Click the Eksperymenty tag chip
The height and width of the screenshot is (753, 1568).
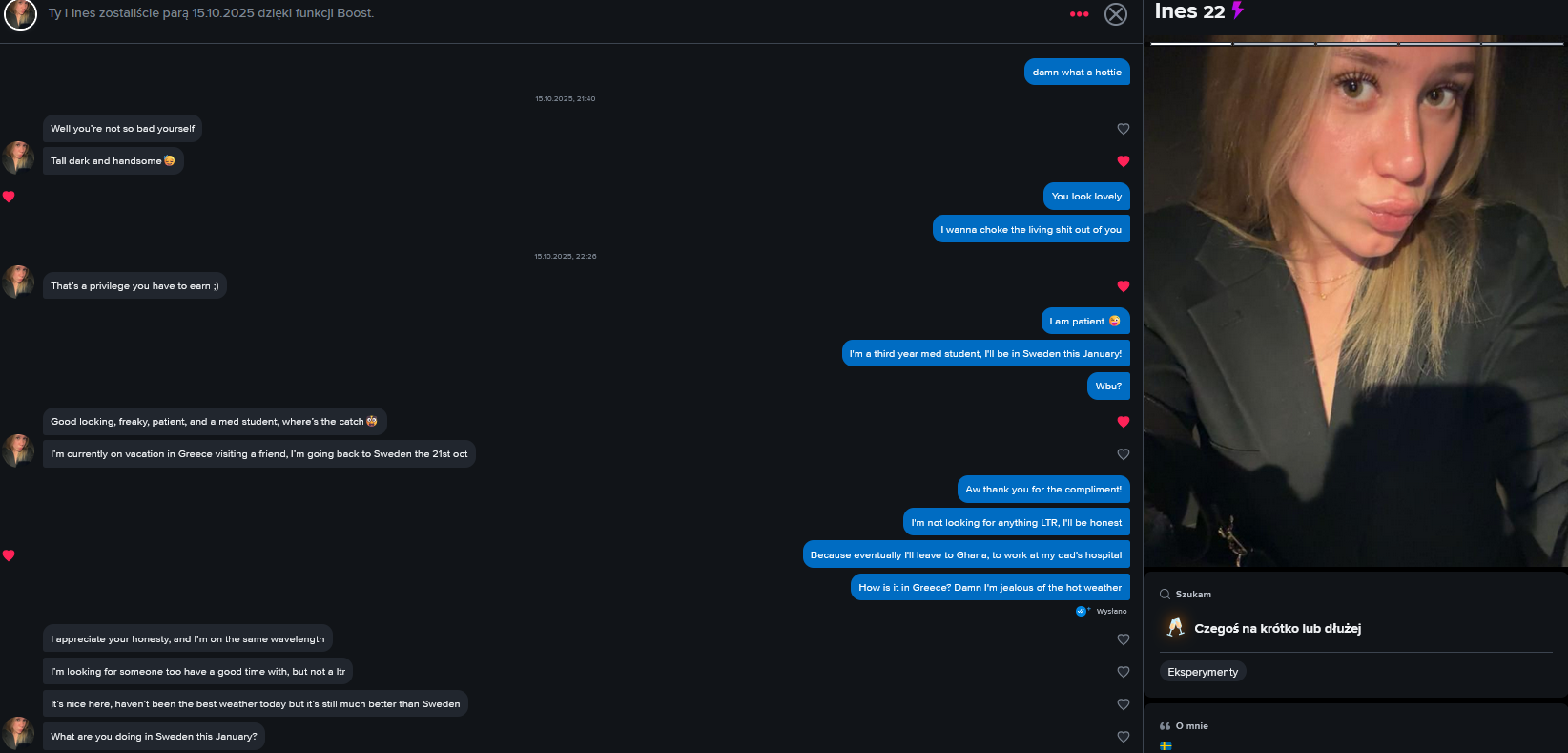click(1203, 672)
